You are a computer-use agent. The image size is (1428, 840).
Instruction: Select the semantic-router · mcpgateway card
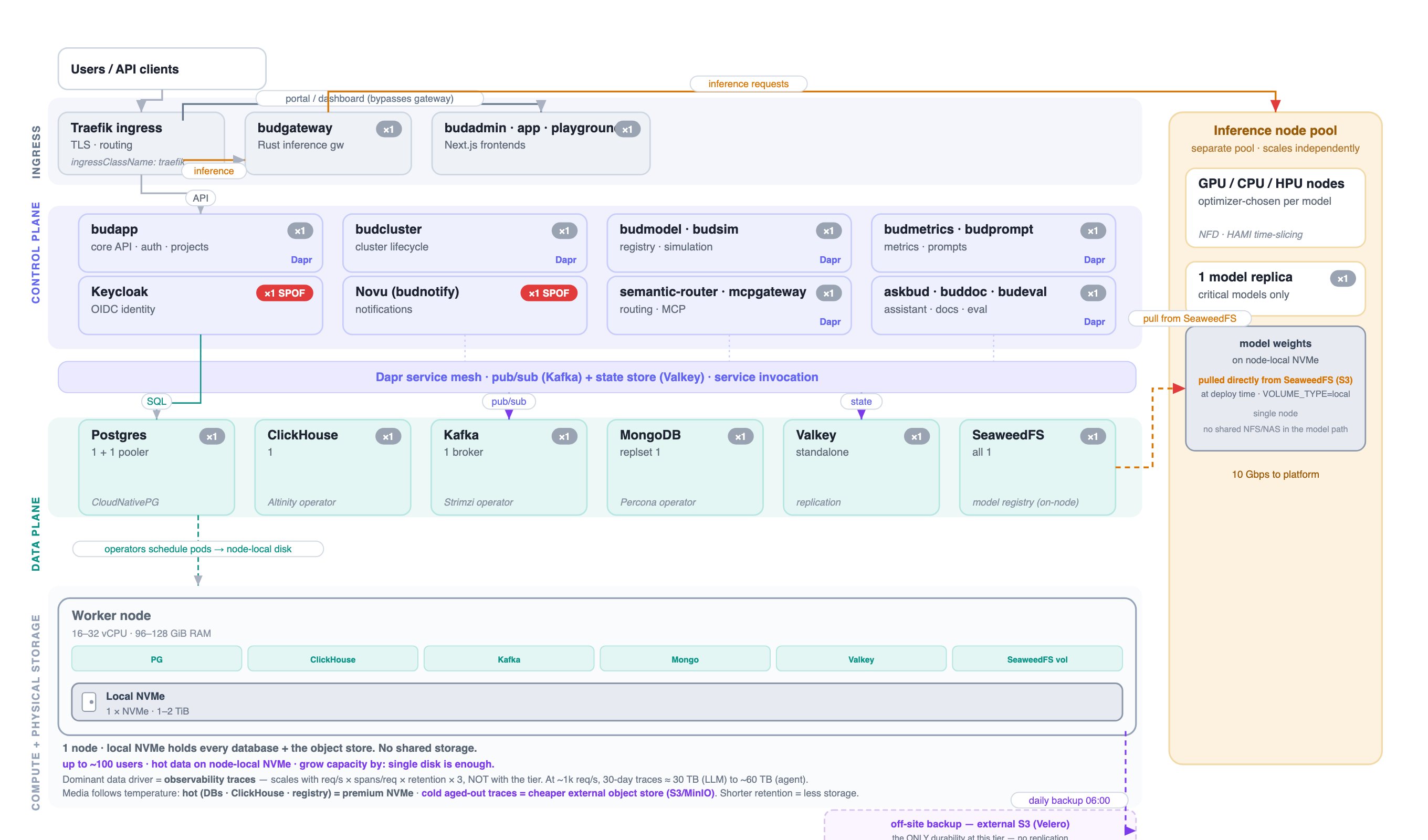click(729, 306)
